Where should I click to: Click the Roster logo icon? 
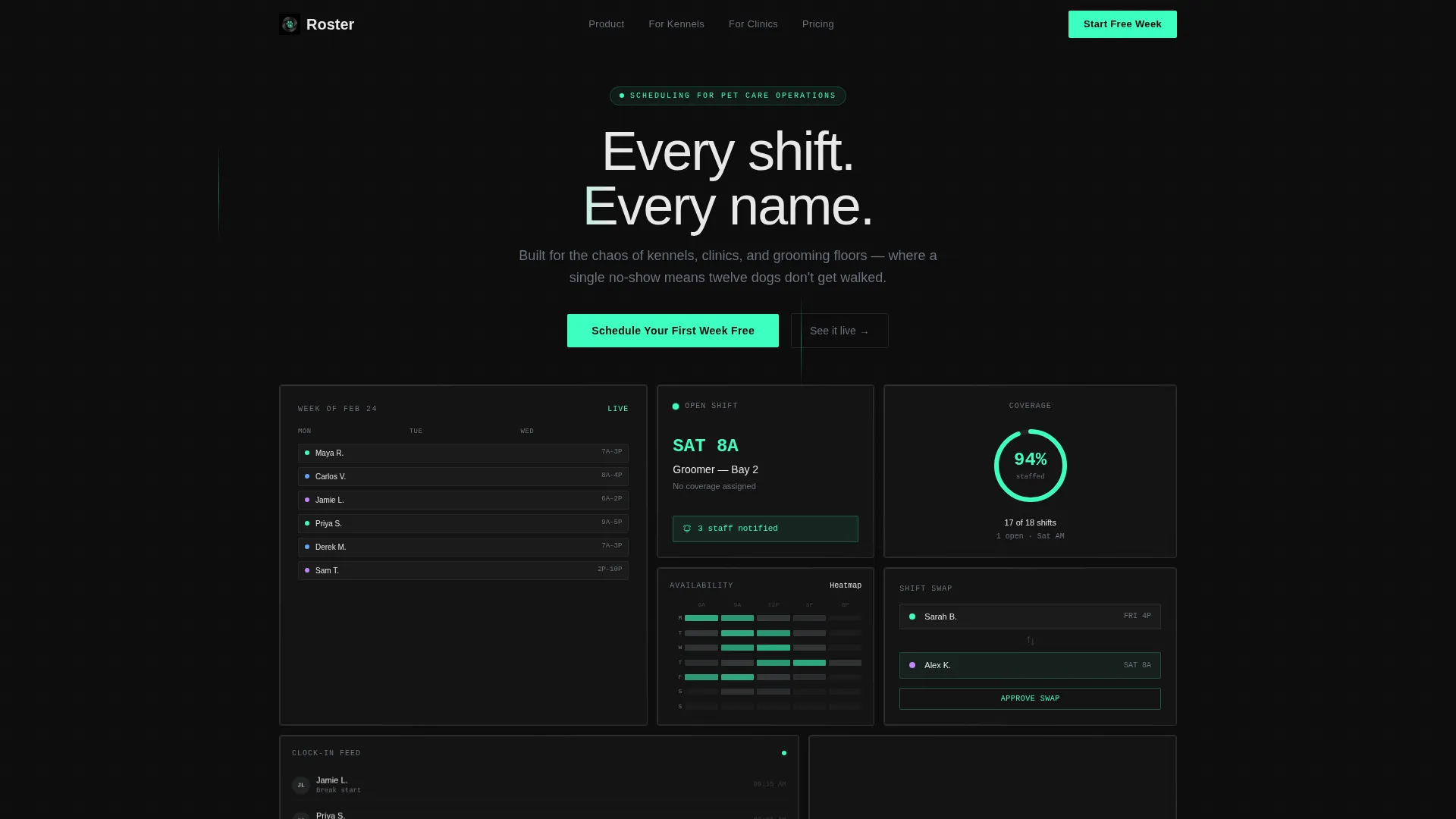tap(290, 24)
